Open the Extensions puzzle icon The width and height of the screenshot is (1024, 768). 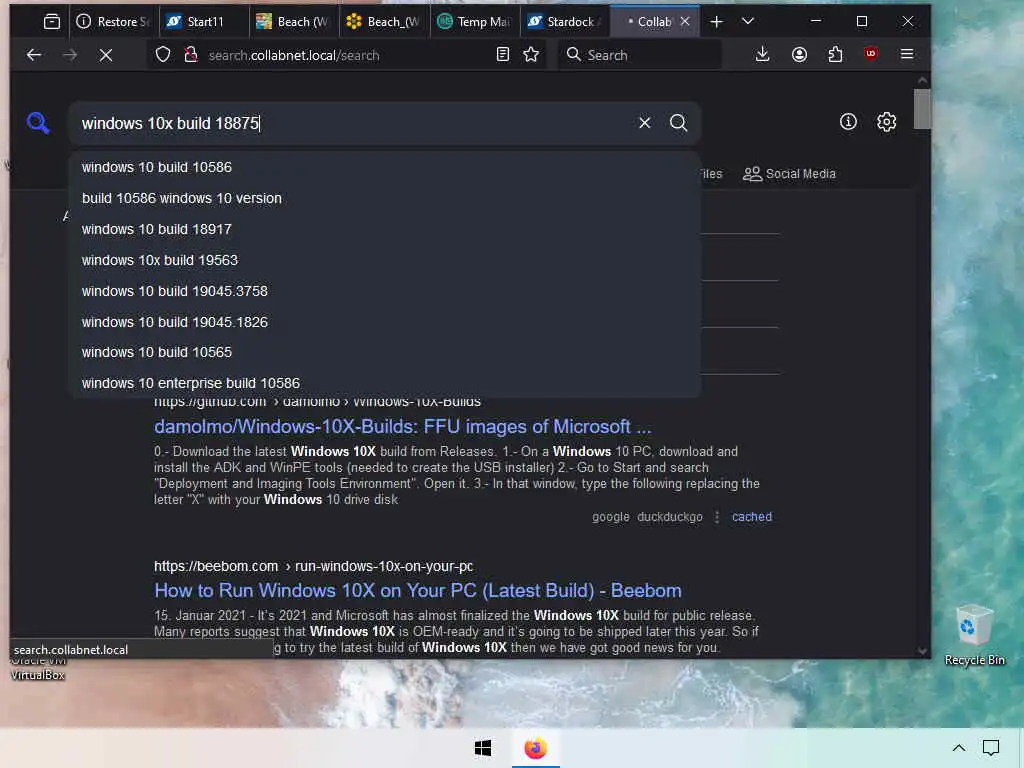coord(835,54)
